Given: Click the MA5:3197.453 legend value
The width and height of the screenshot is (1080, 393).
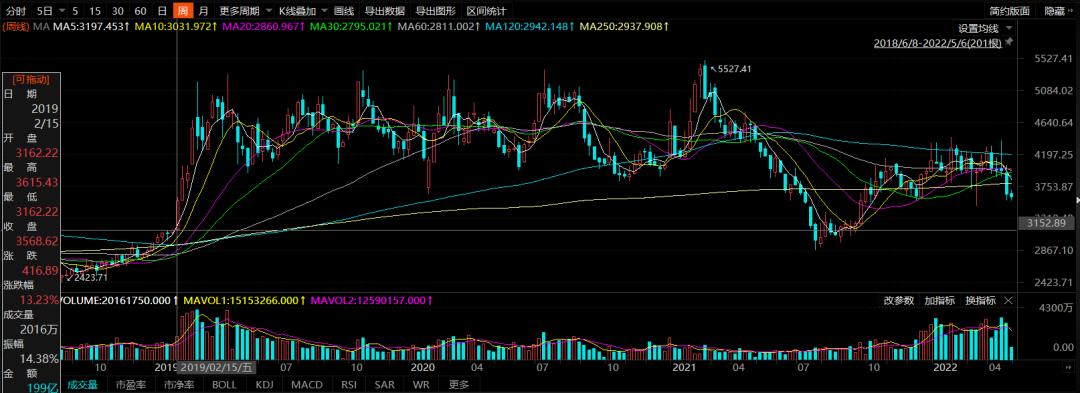Looking at the screenshot, I should coord(92,27).
